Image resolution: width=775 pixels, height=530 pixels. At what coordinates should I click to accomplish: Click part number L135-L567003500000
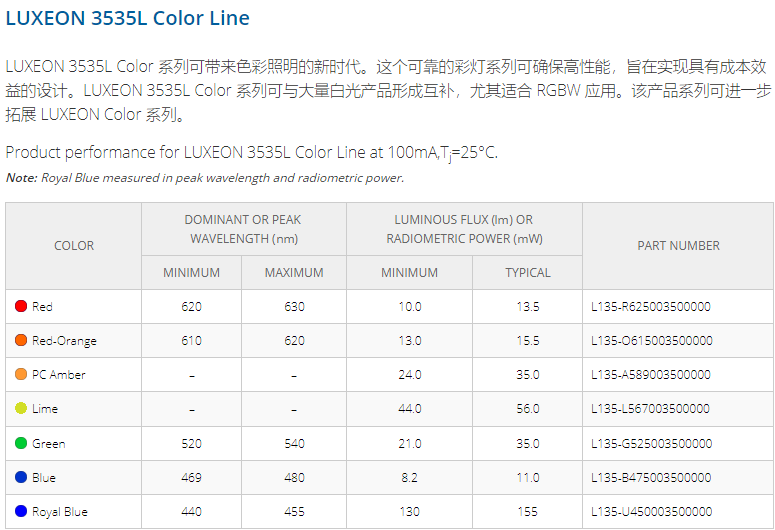click(x=650, y=409)
